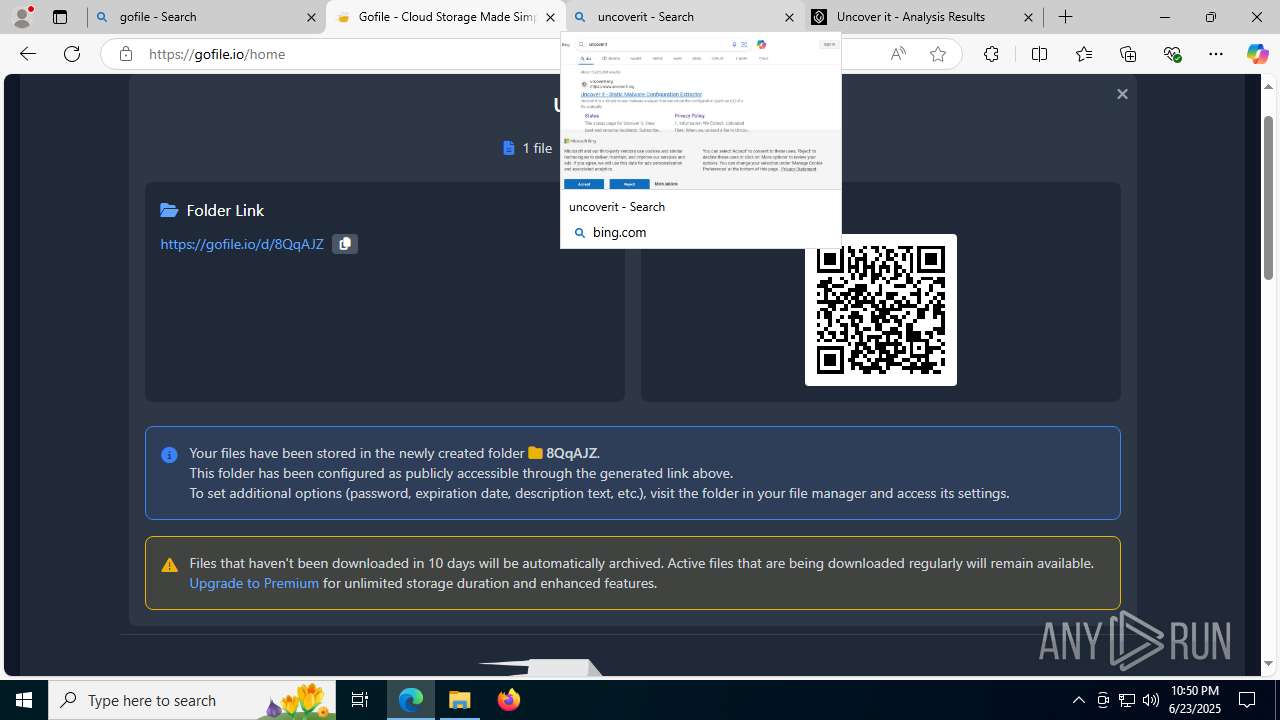The width and height of the screenshot is (1280, 720).
Task: Open the gofile.io/d/8QqAJZ folder link
Action: (242, 244)
